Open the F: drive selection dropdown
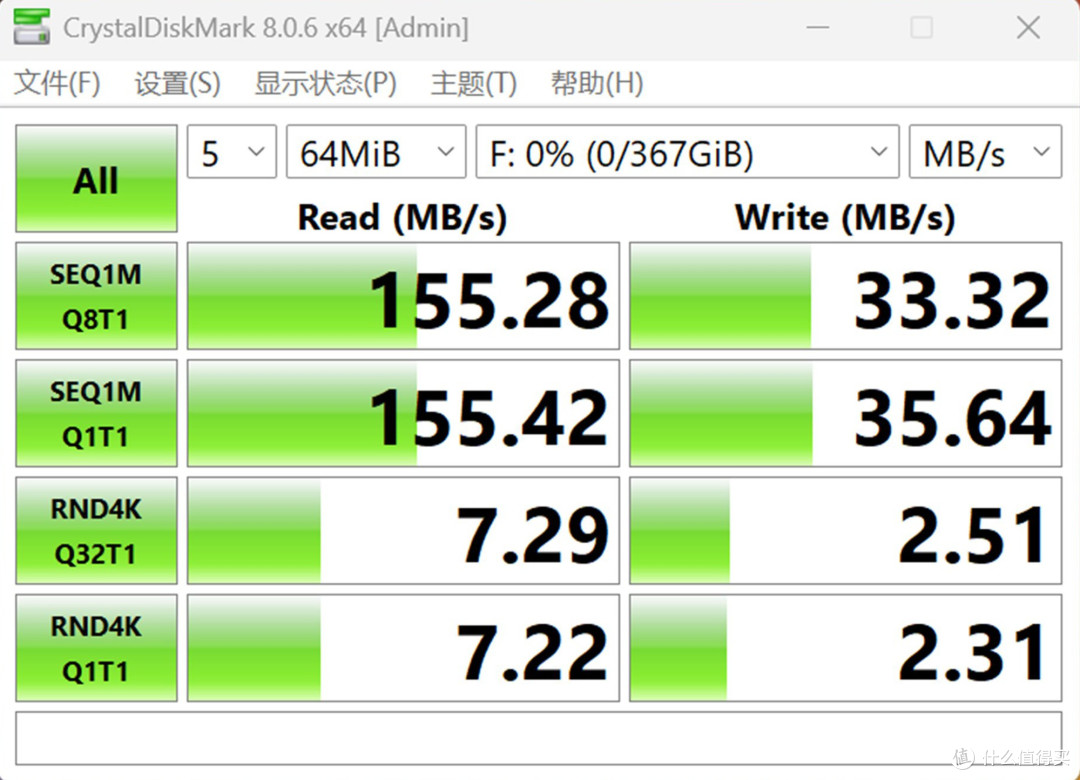The width and height of the screenshot is (1080, 780). pos(687,152)
